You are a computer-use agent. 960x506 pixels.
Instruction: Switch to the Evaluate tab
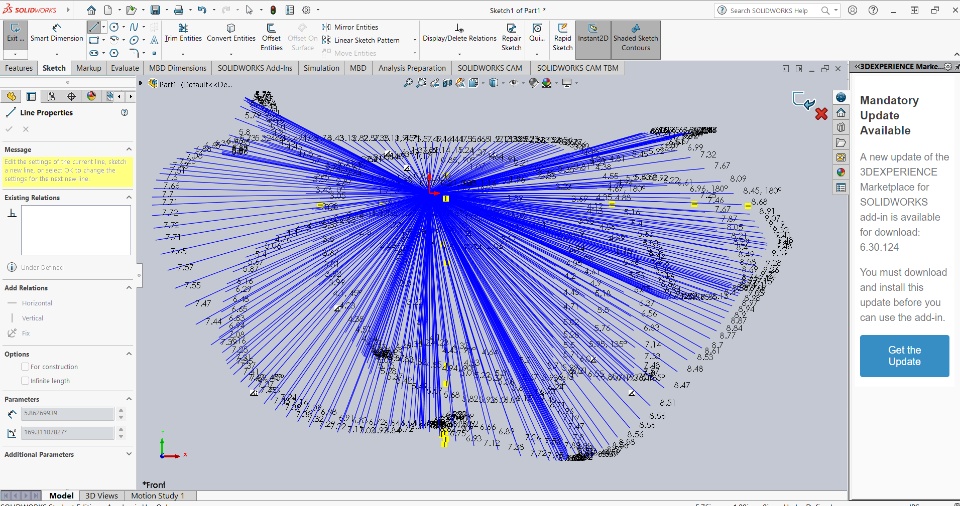(x=125, y=68)
